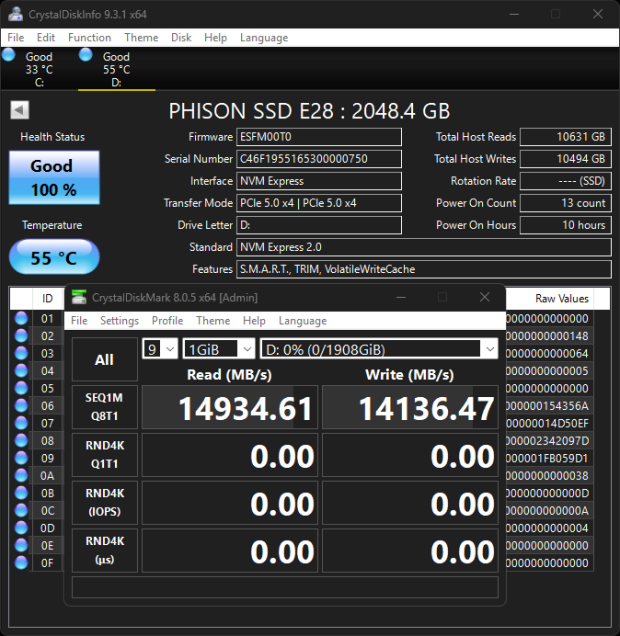Image resolution: width=620 pixels, height=636 pixels.
Task: Click the Features field S.M.A.R.T., TRIM
Action: click(424, 269)
